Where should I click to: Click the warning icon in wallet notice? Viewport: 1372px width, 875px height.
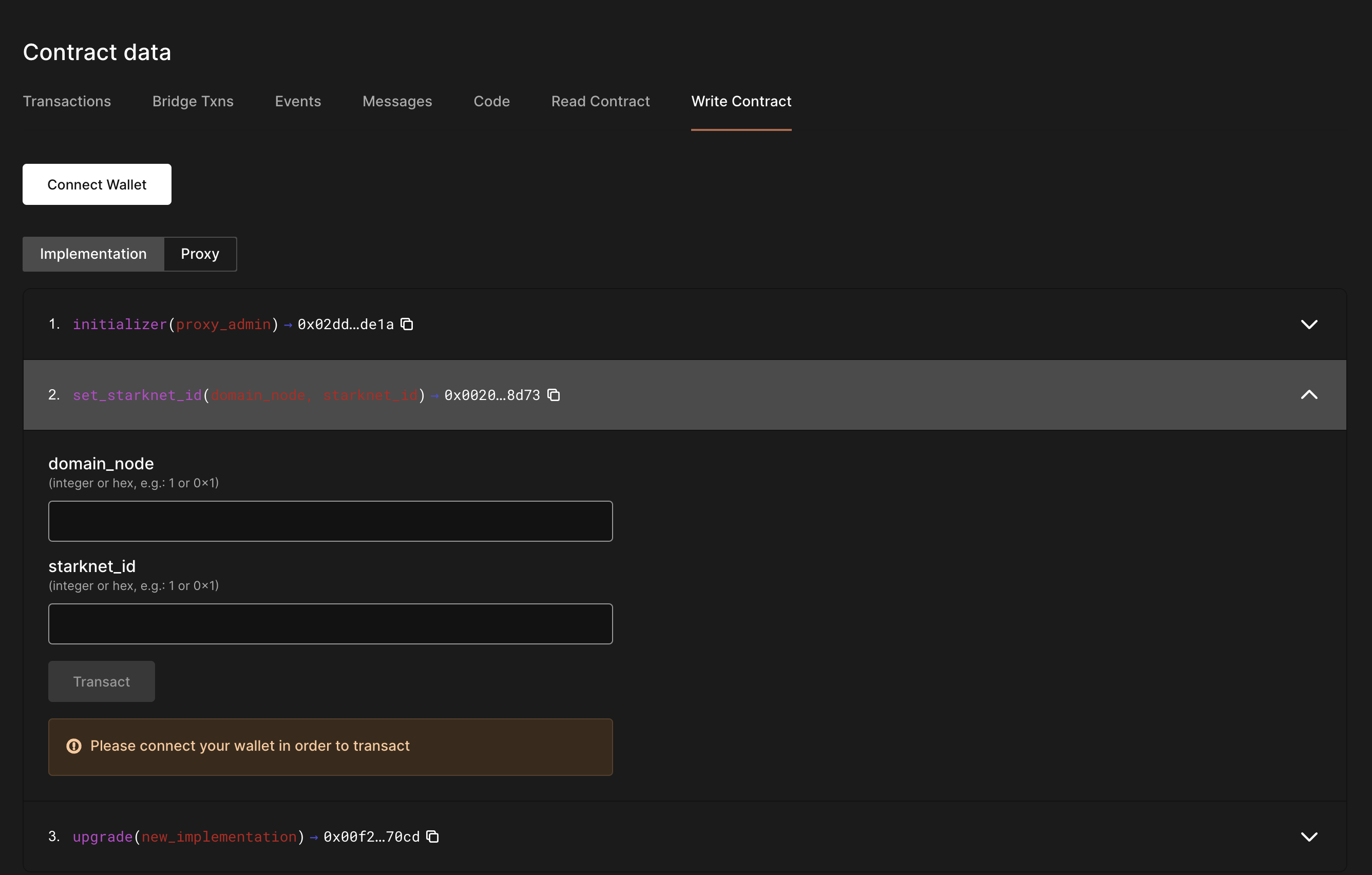[x=74, y=746]
